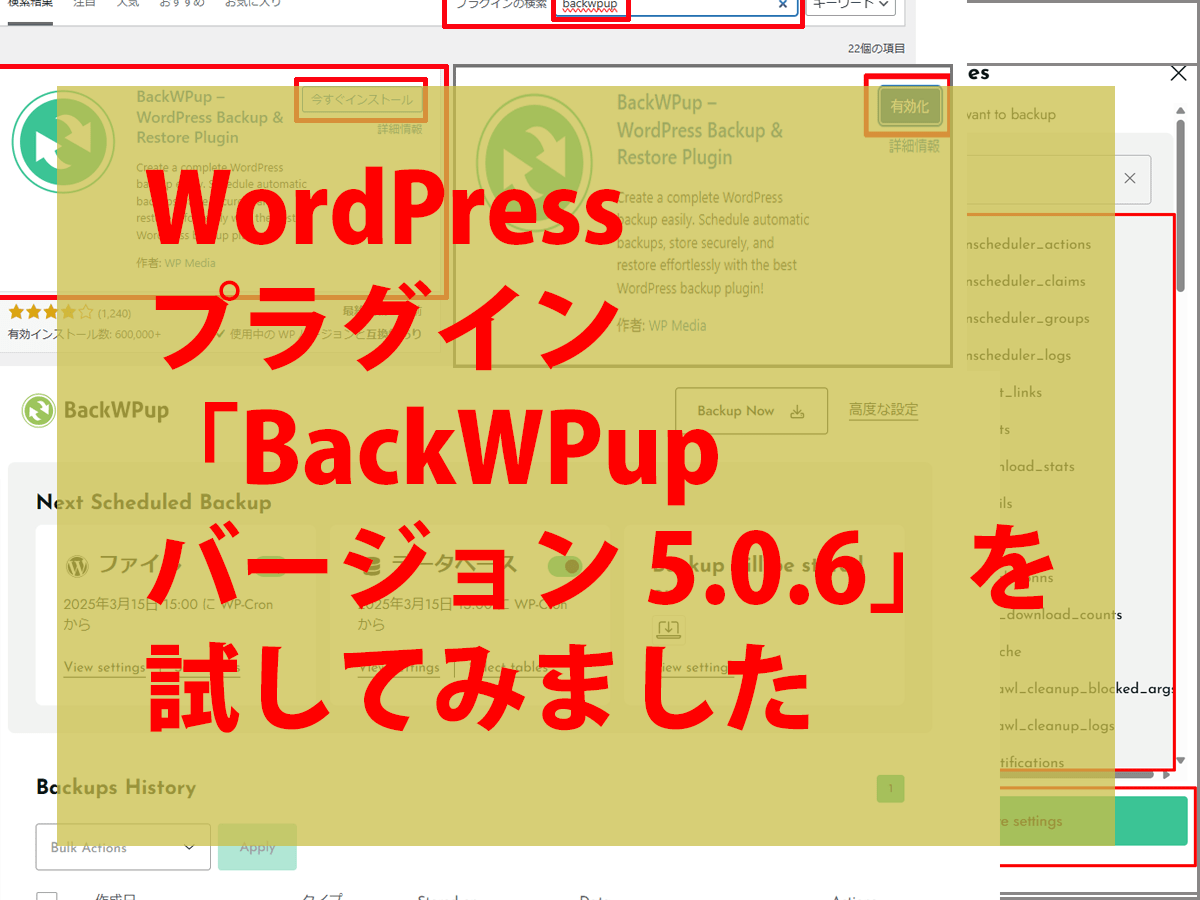Viewport: 1200px width, 900px height.
Task: Click the 今すぐインストール button
Action: (x=362, y=100)
